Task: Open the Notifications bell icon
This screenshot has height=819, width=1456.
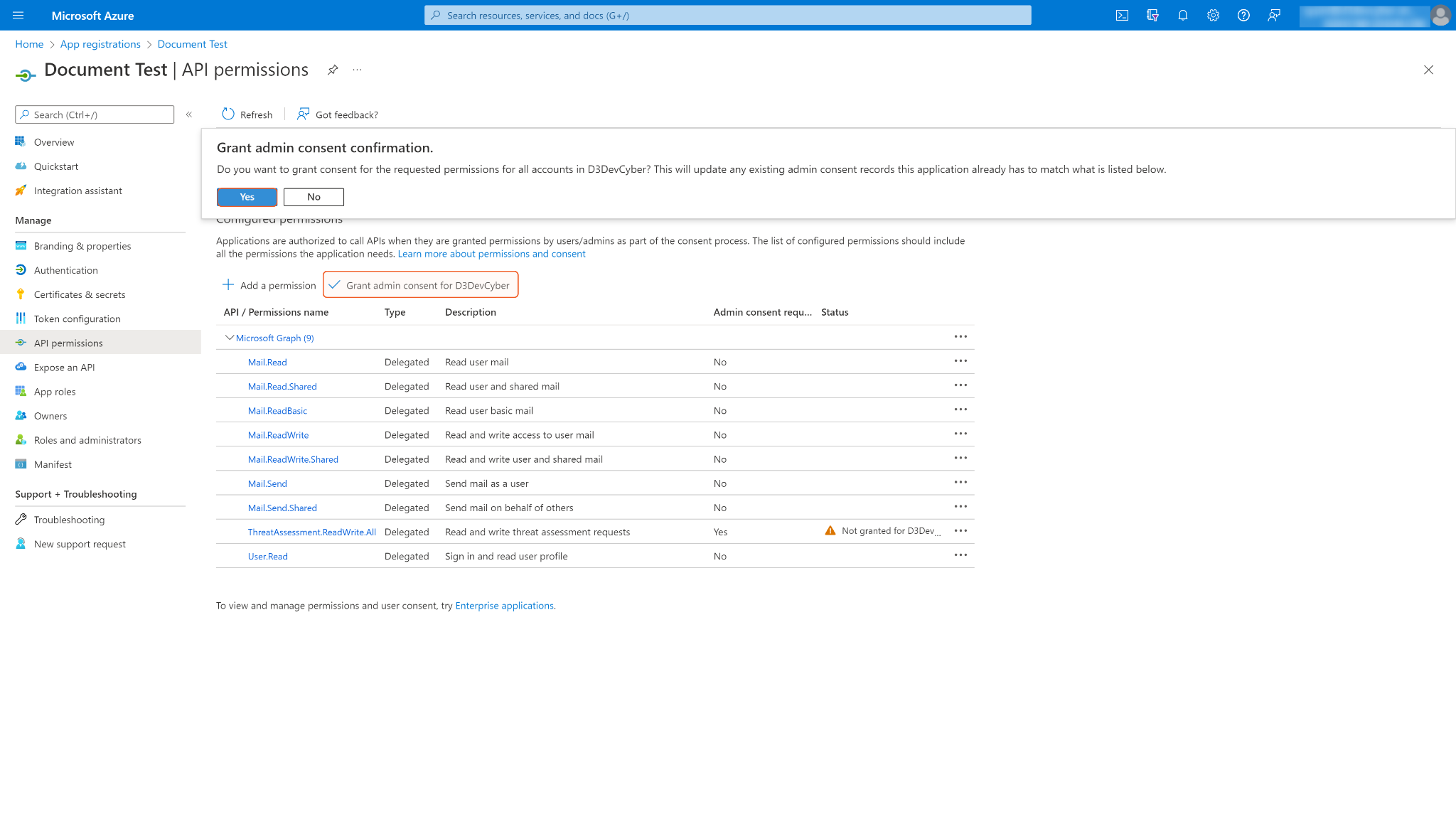Action: coord(1183,16)
